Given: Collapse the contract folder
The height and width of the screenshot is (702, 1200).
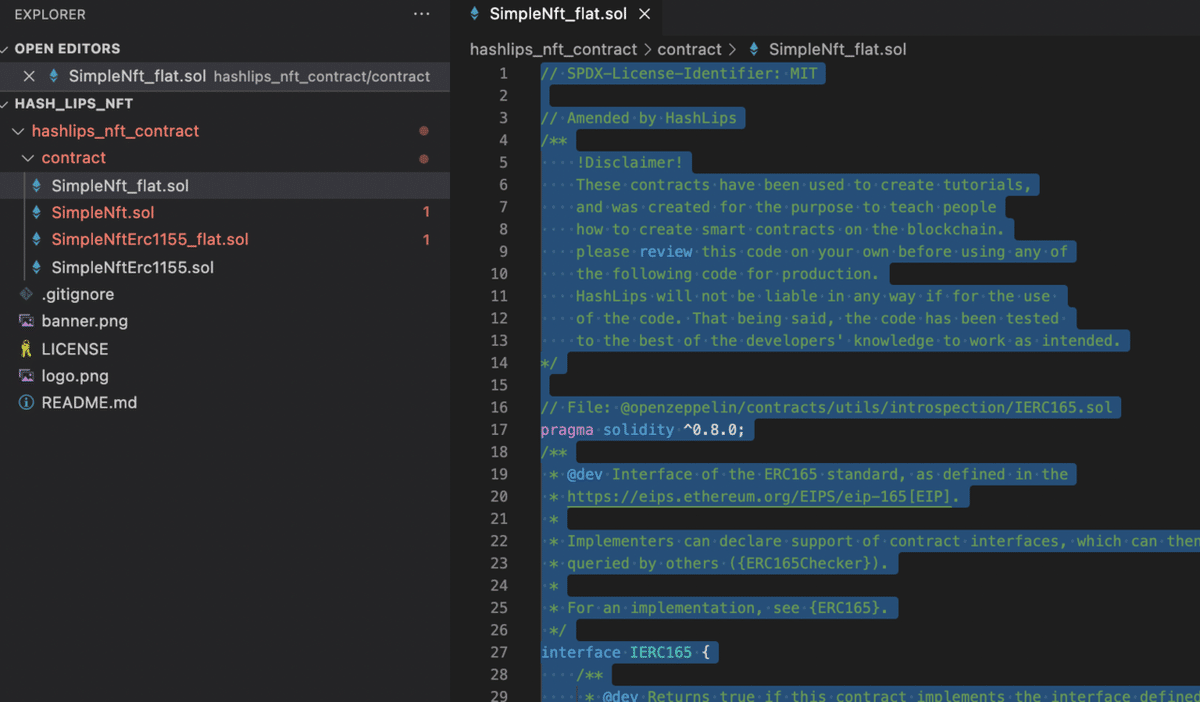Looking at the screenshot, I should [x=27, y=158].
